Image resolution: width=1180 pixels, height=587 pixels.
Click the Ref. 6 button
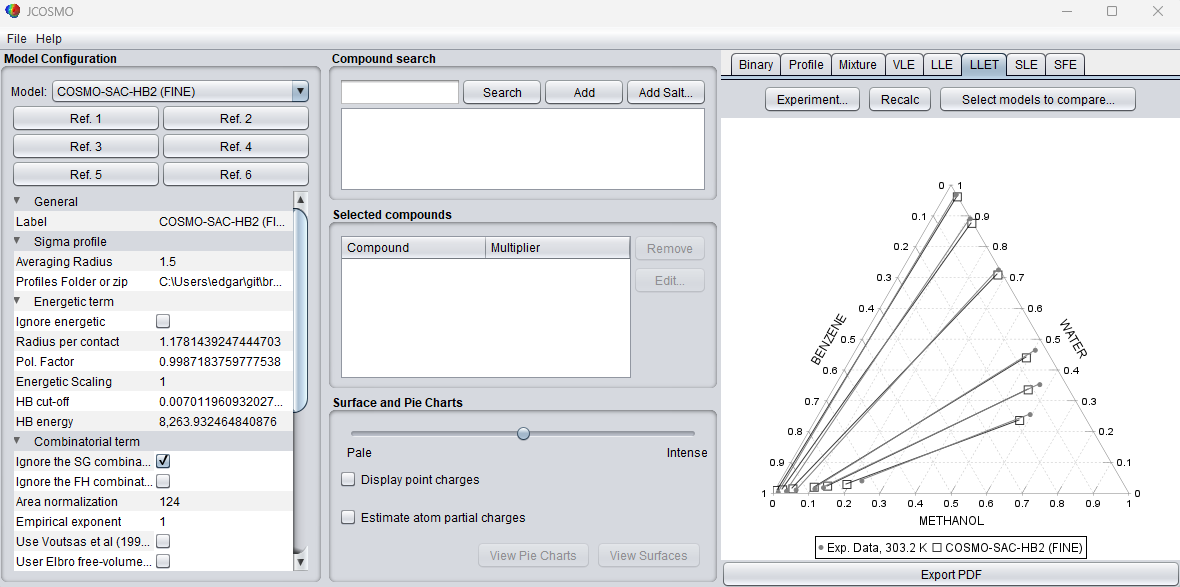(x=236, y=174)
